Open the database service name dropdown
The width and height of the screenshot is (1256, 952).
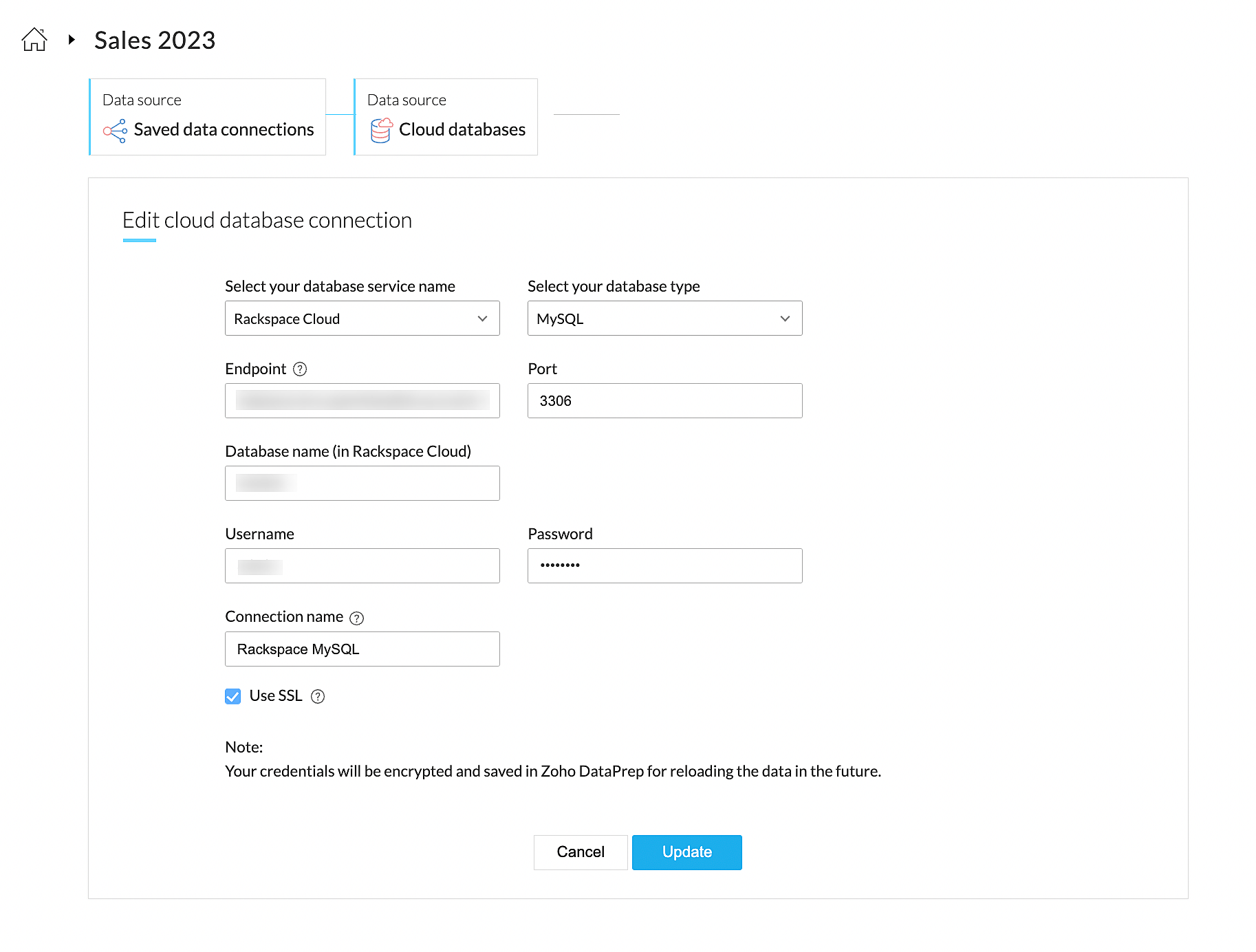362,318
